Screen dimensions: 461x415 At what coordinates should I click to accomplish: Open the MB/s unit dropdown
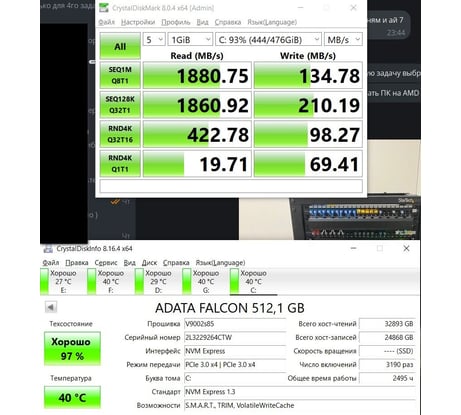(x=343, y=40)
